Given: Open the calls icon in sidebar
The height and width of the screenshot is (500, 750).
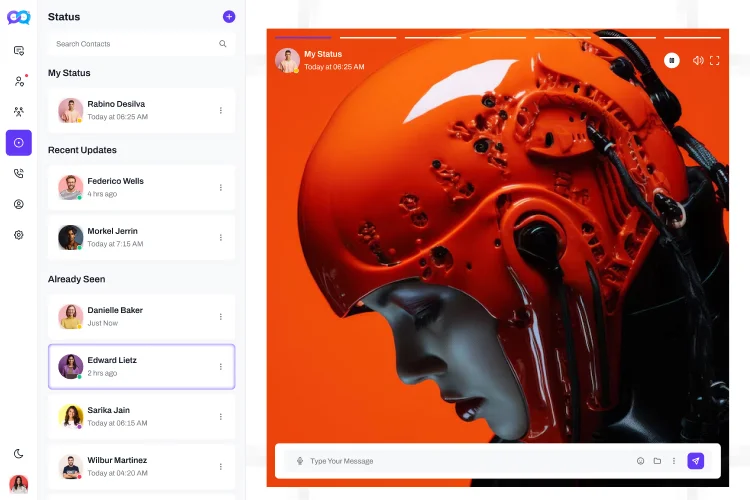Looking at the screenshot, I should point(19,173).
